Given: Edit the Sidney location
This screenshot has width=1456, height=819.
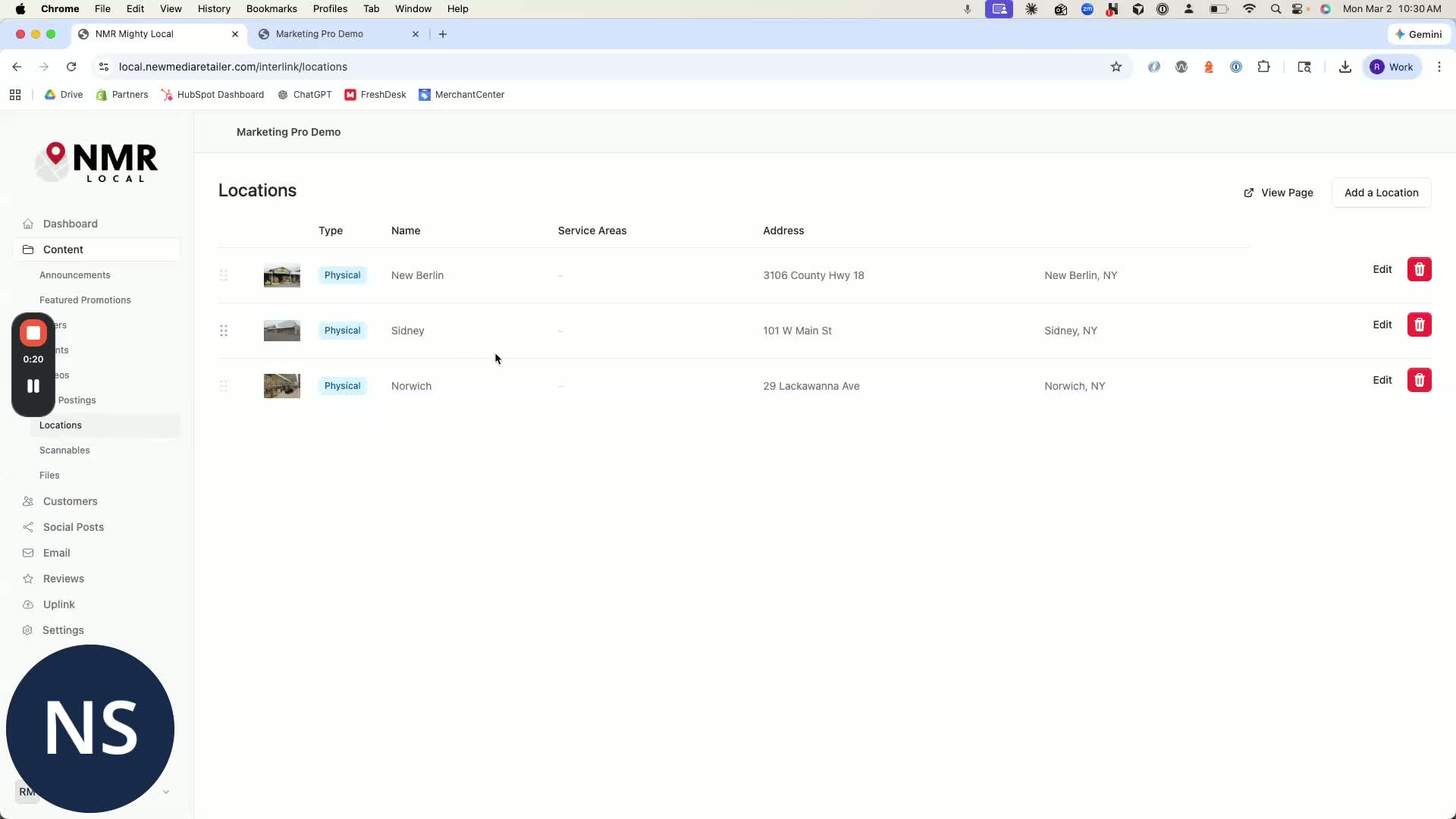Looking at the screenshot, I should [x=1382, y=325].
